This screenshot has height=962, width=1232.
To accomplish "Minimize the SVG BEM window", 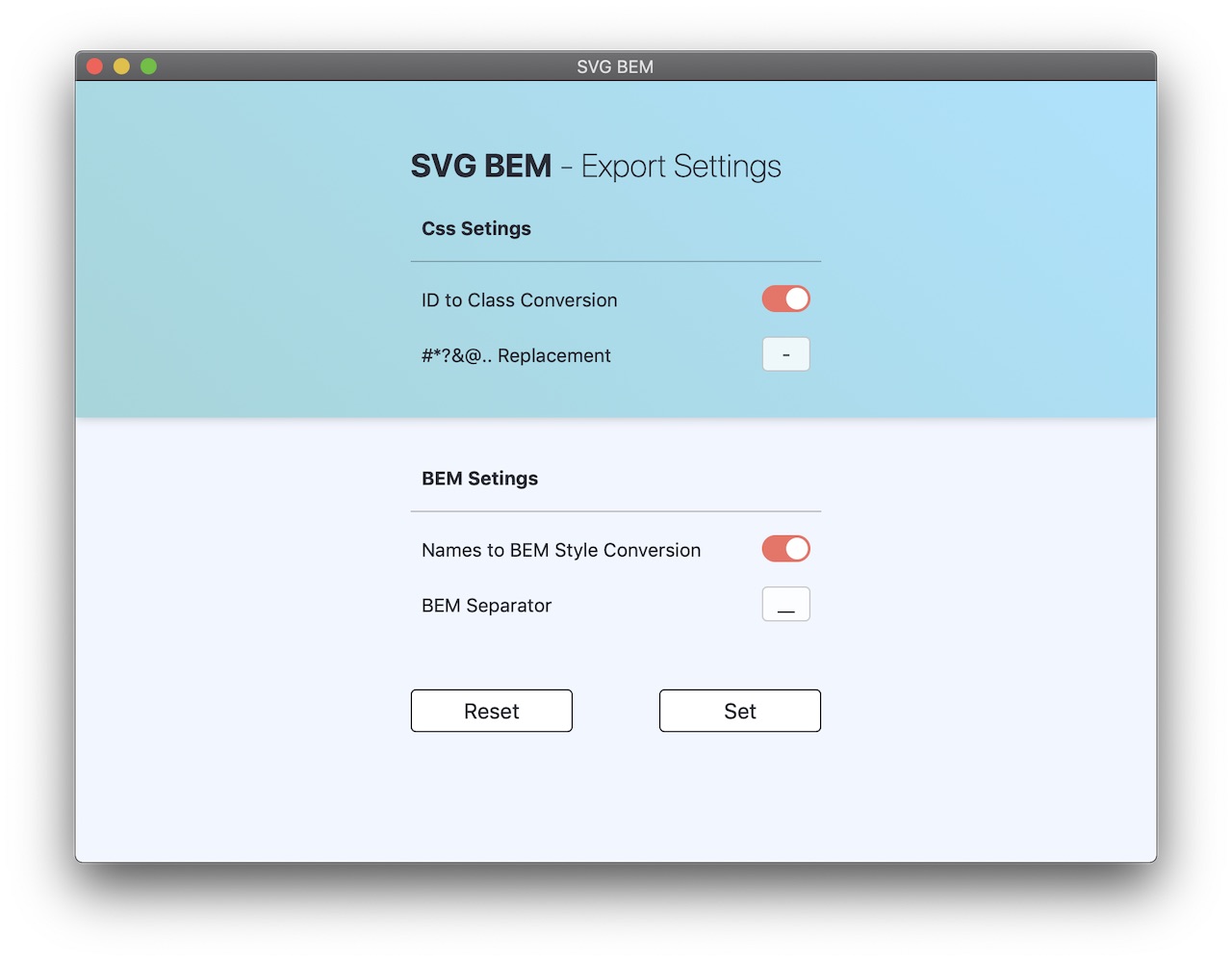I will pyautogui.click(x=121, y=66).
